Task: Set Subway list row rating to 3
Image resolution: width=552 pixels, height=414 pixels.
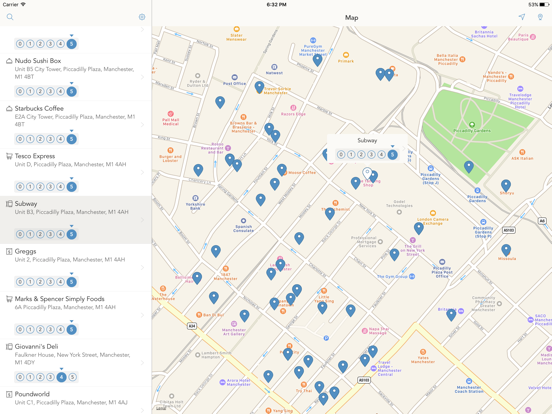Action: point(50,234)
